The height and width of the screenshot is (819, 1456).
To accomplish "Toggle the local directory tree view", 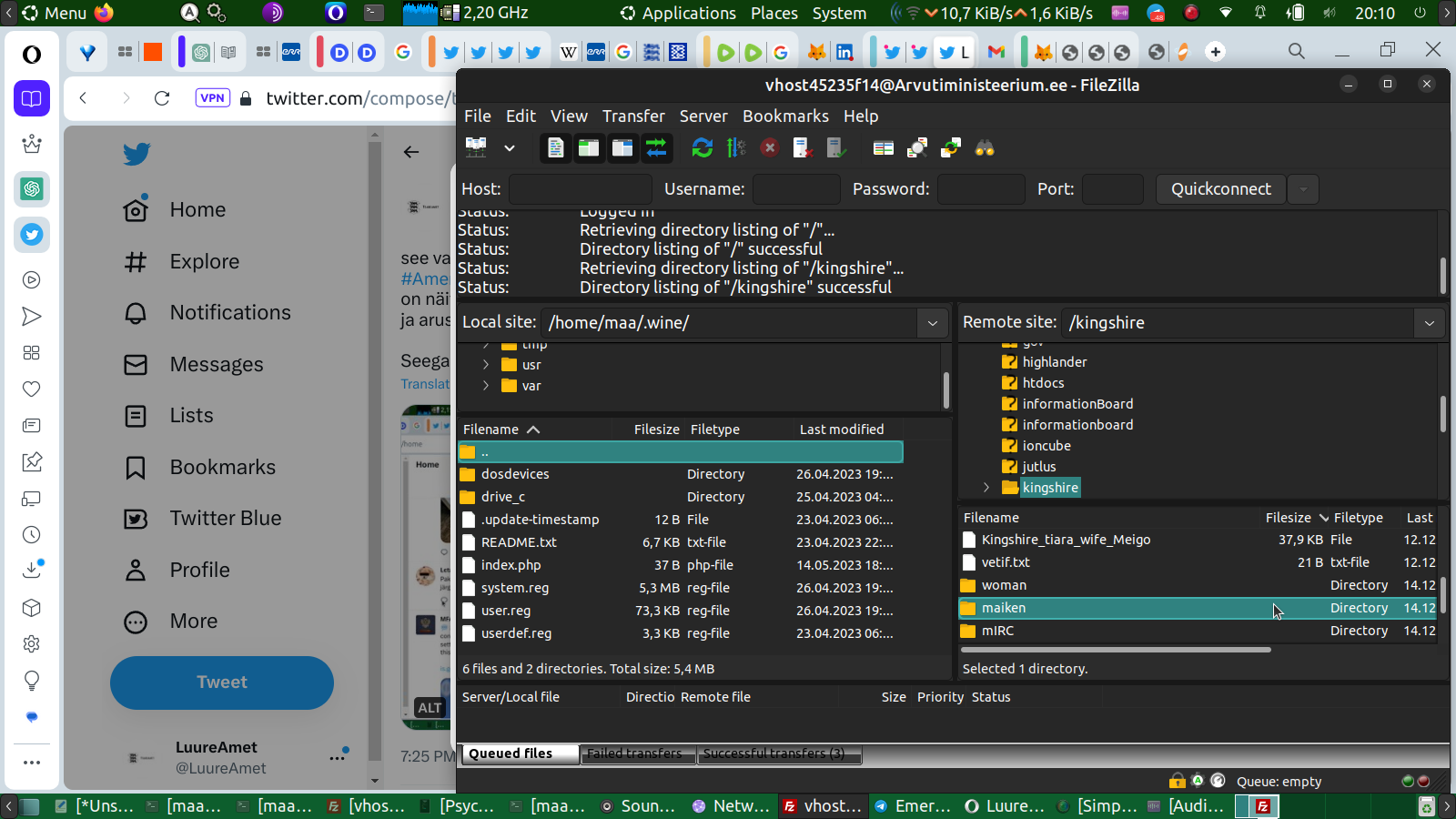I will [x=589, y=147].
